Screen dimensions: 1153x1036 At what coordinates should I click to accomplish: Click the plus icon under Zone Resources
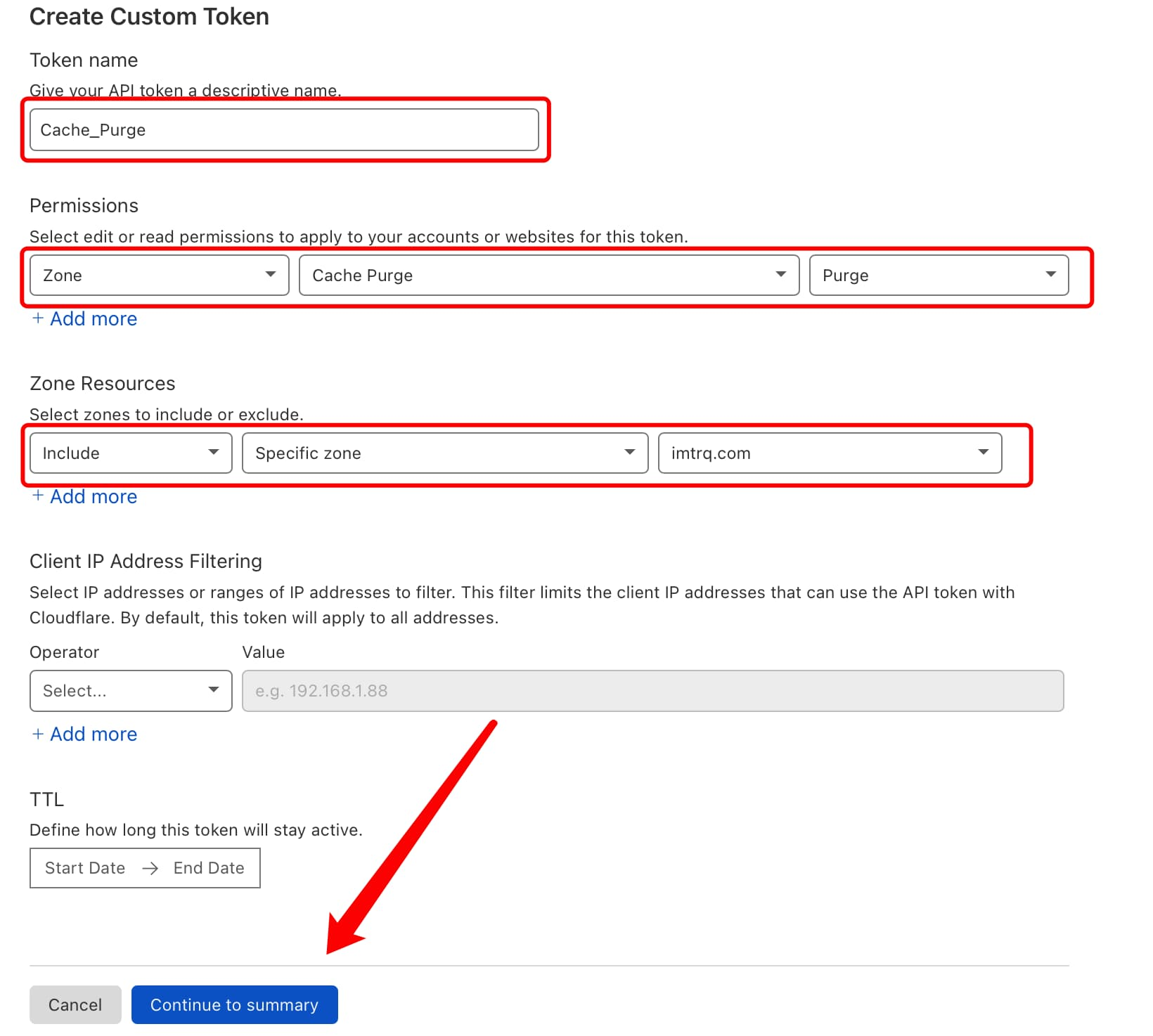pos(38,496)
